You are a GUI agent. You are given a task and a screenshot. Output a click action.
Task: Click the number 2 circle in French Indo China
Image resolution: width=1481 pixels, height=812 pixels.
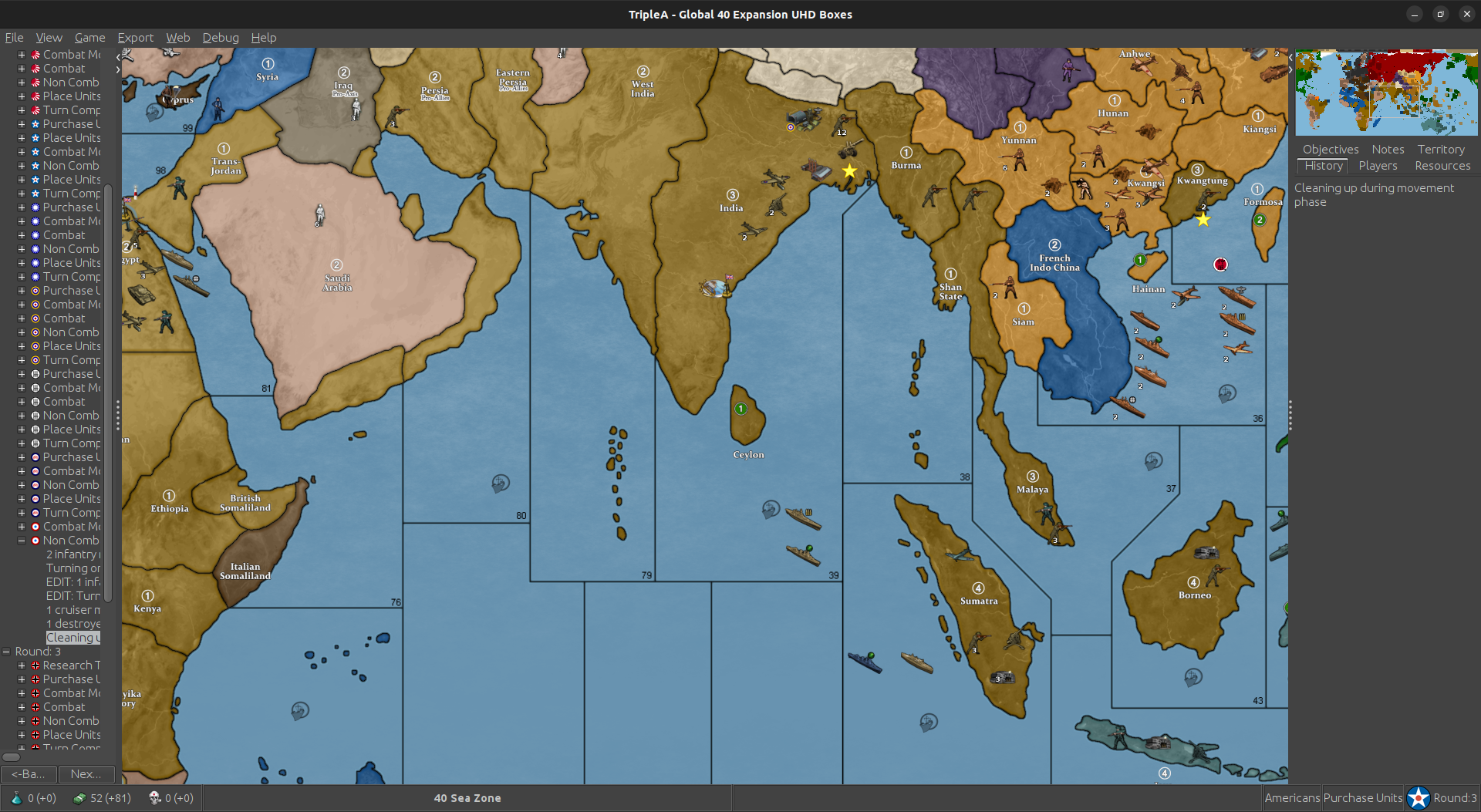1054,245
